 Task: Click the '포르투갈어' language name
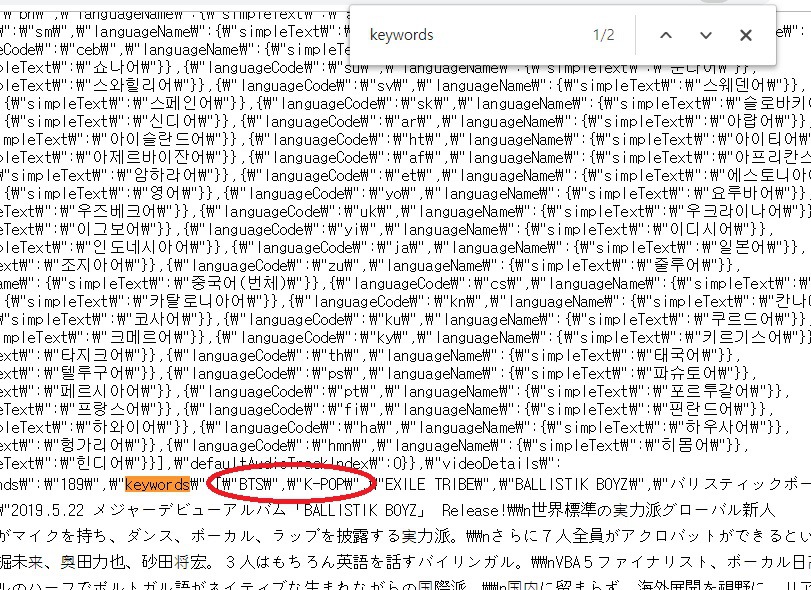pyautogui.click(x=712, y=391)
